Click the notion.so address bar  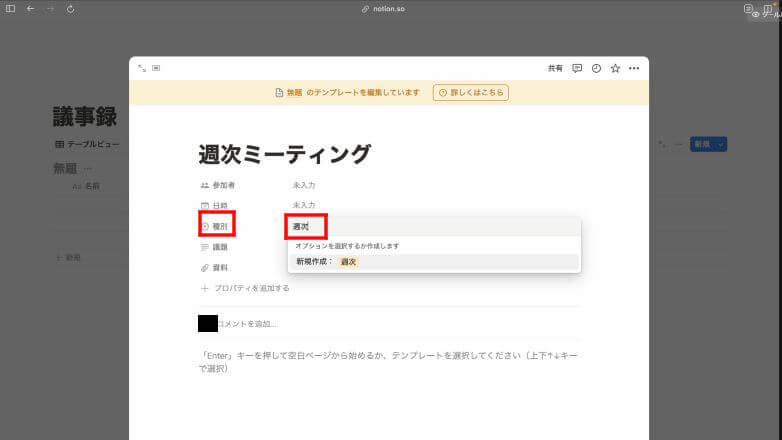(x=384, y=9)
